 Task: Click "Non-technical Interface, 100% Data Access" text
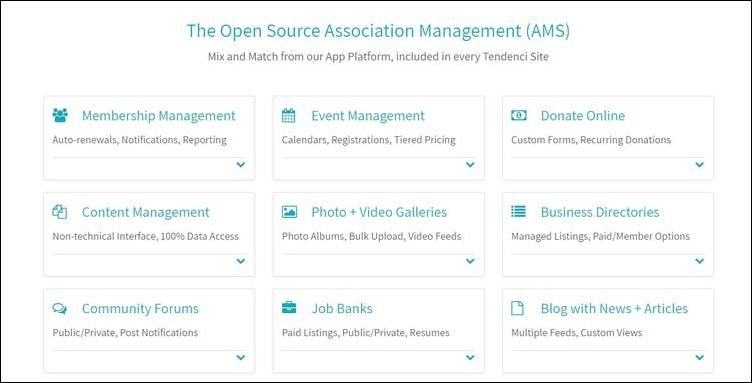click(x=145, y=236)
